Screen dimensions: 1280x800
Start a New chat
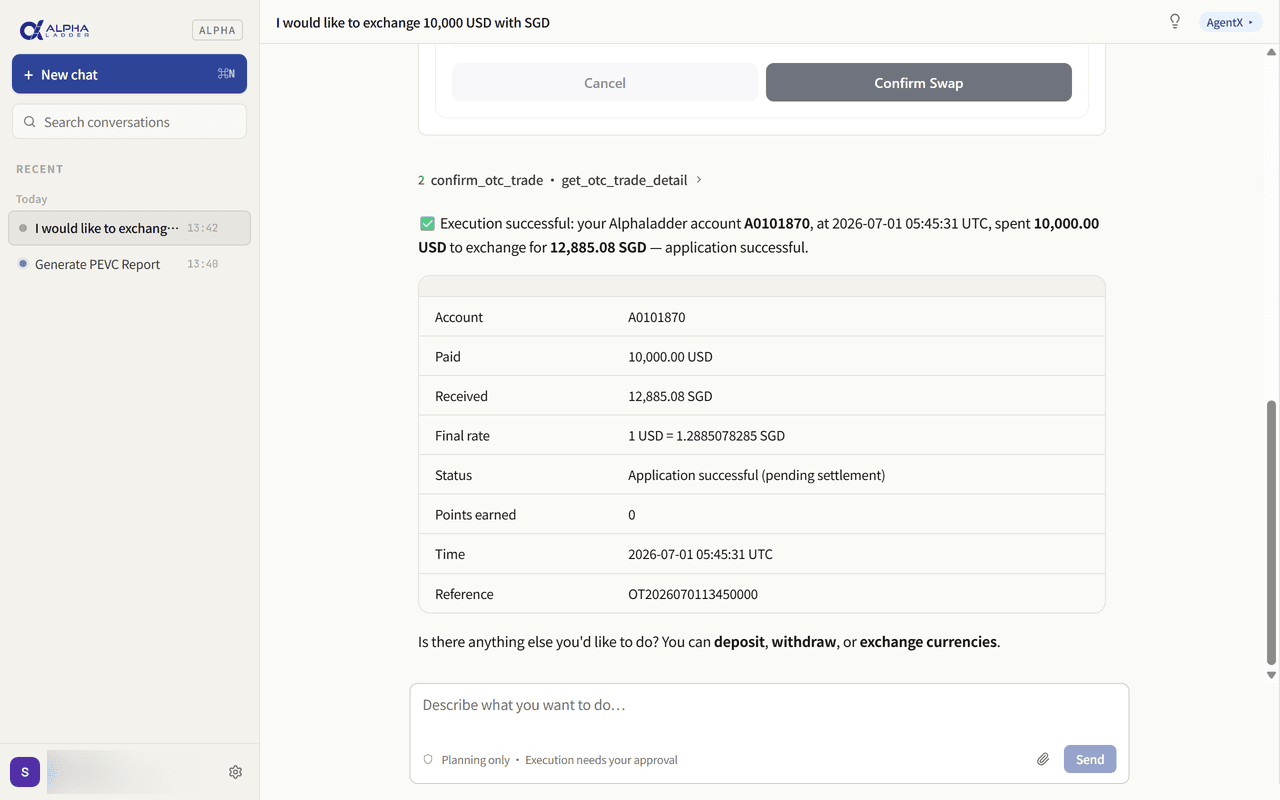129,74
